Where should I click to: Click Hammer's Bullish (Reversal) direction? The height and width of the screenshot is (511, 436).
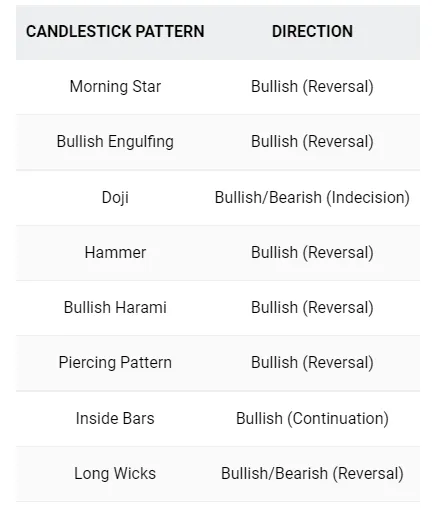pos(312,252)
